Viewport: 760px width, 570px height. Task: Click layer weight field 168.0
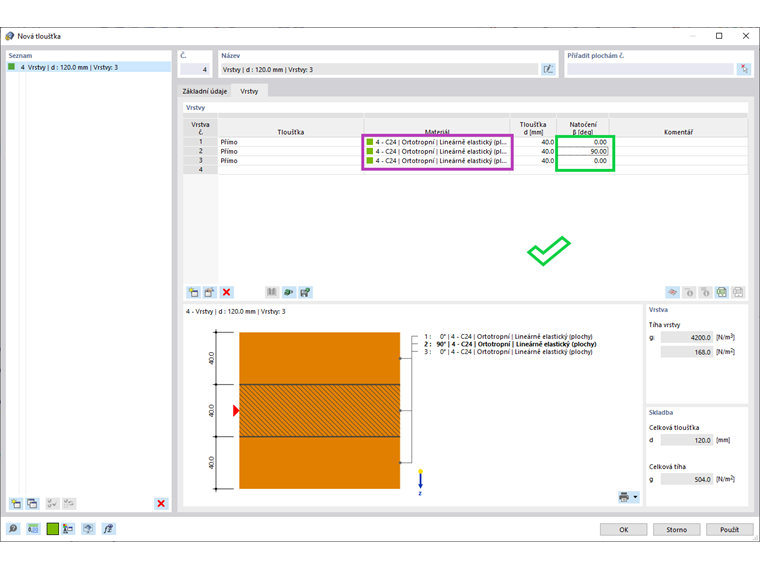687,352
